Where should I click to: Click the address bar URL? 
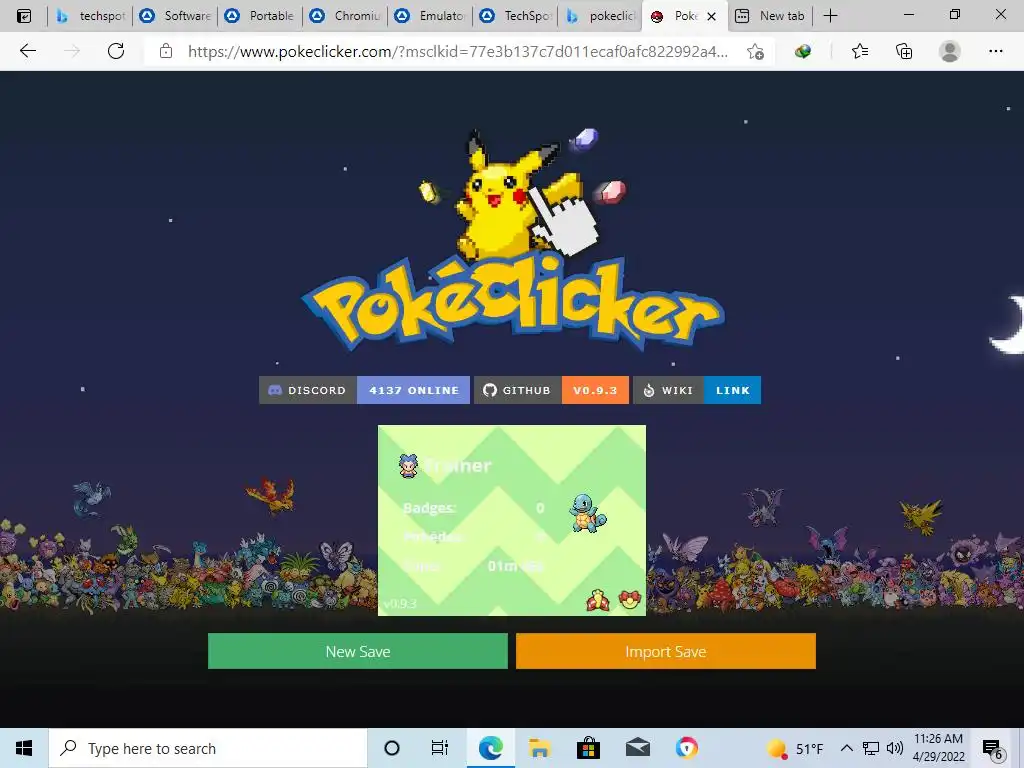pos(458,52)
